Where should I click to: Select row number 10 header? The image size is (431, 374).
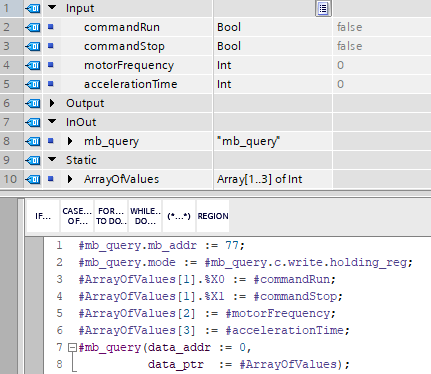[11, 179]
